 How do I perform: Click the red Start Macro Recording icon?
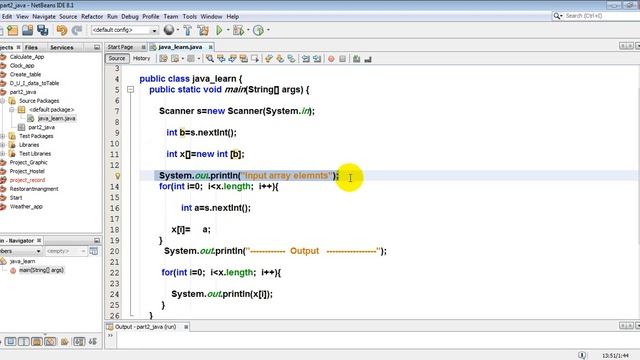pos(331,59)
